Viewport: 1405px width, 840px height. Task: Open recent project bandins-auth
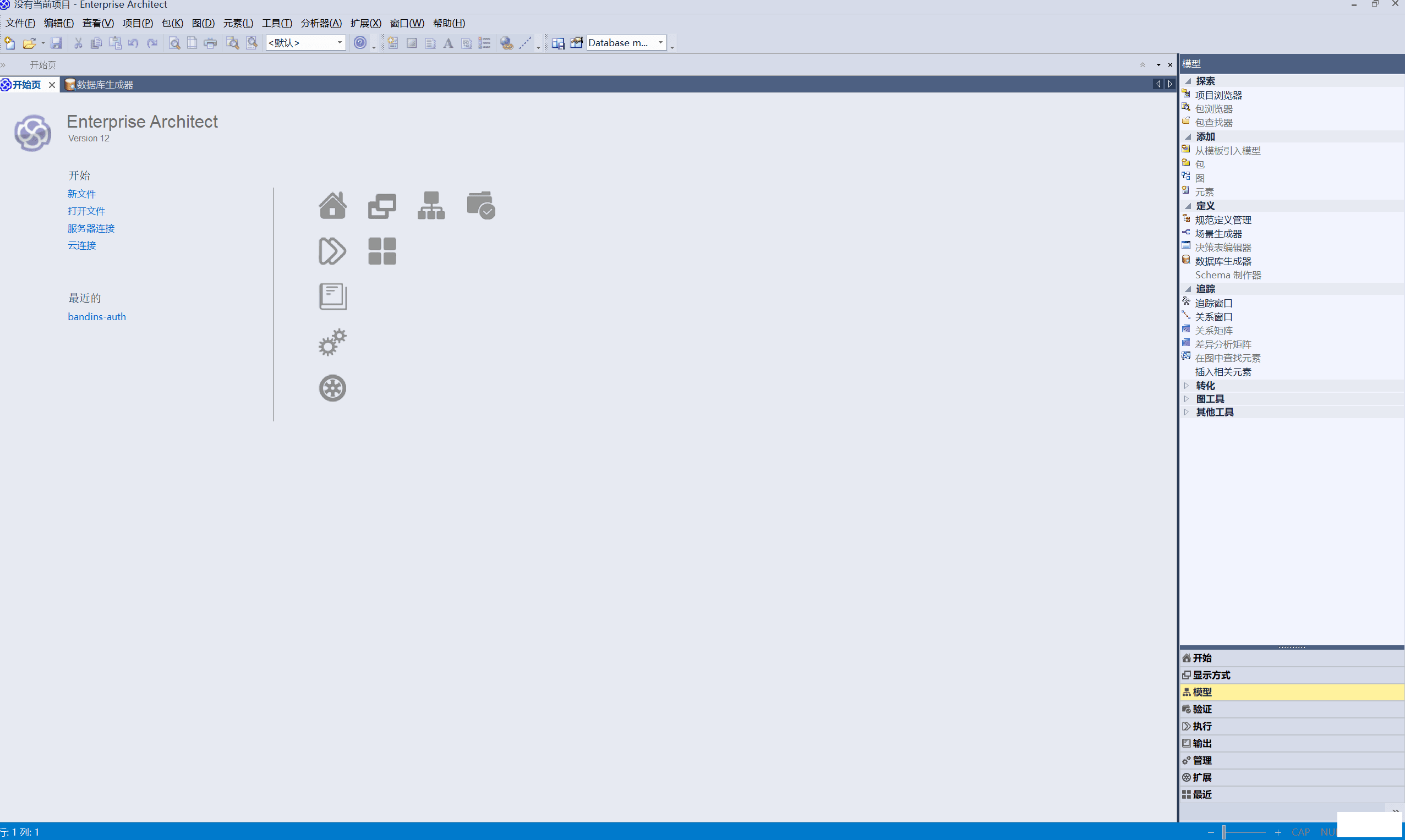97,317
